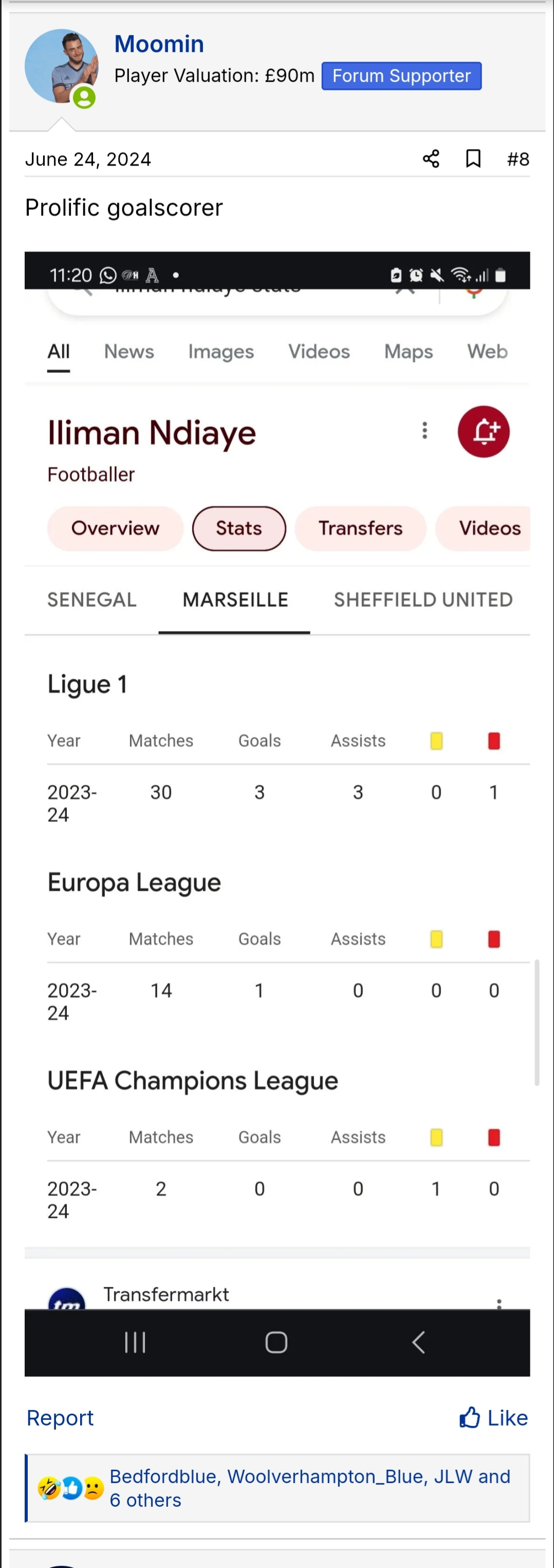Click the Forum Supporter badge
This screenshot has height=1568, width=554.
401,76
